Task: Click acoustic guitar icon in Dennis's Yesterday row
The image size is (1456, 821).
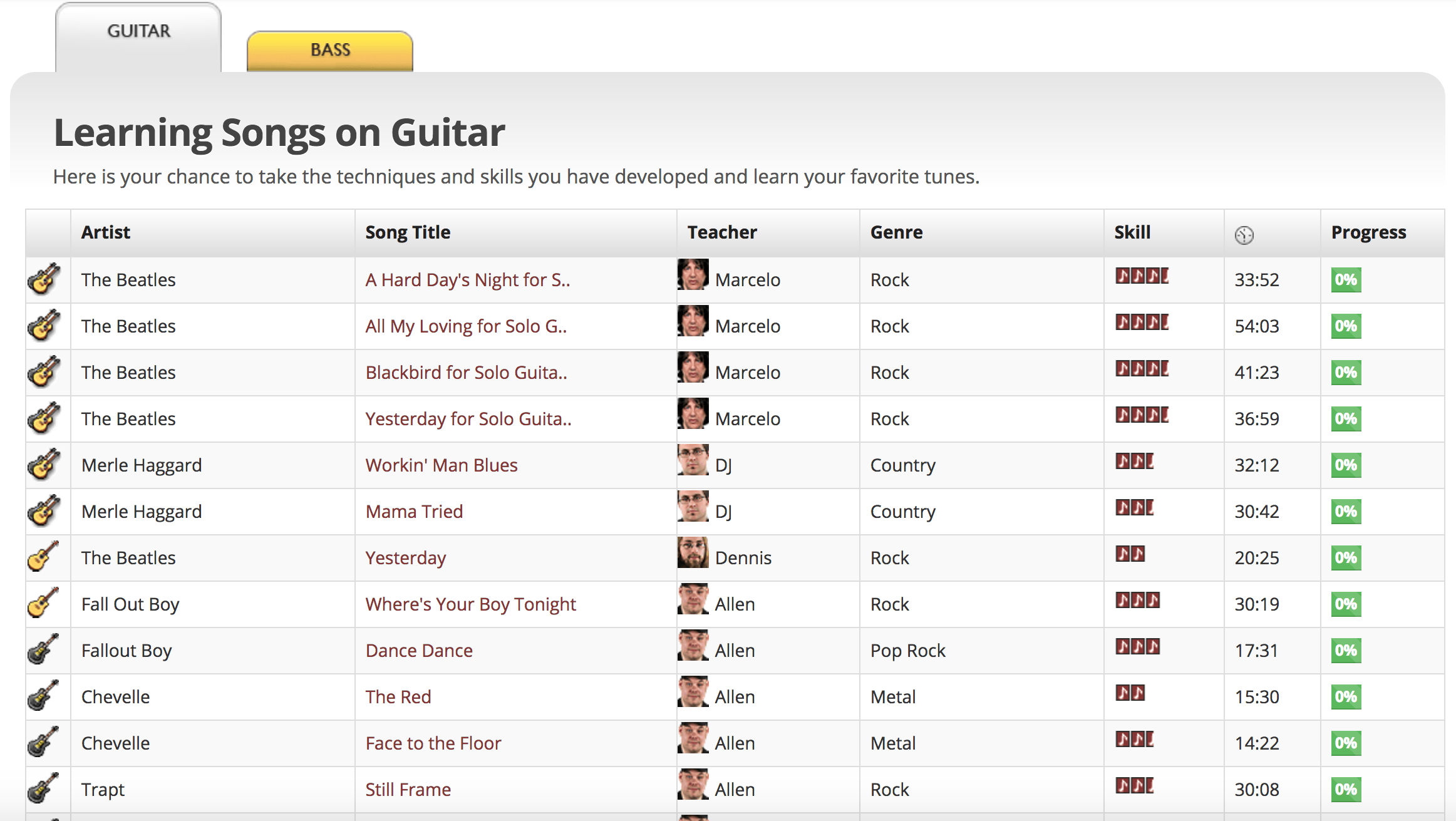Action: pyautogui.click(x=44, y=557)
